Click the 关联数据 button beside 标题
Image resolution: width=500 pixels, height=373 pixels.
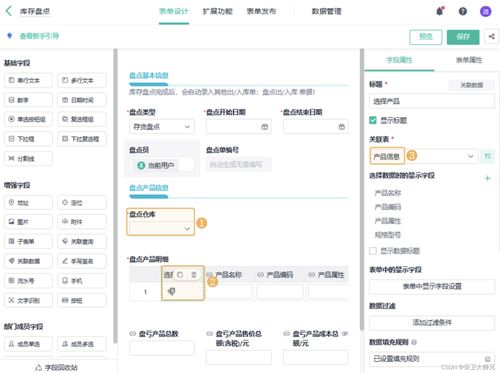click(471, 85)
